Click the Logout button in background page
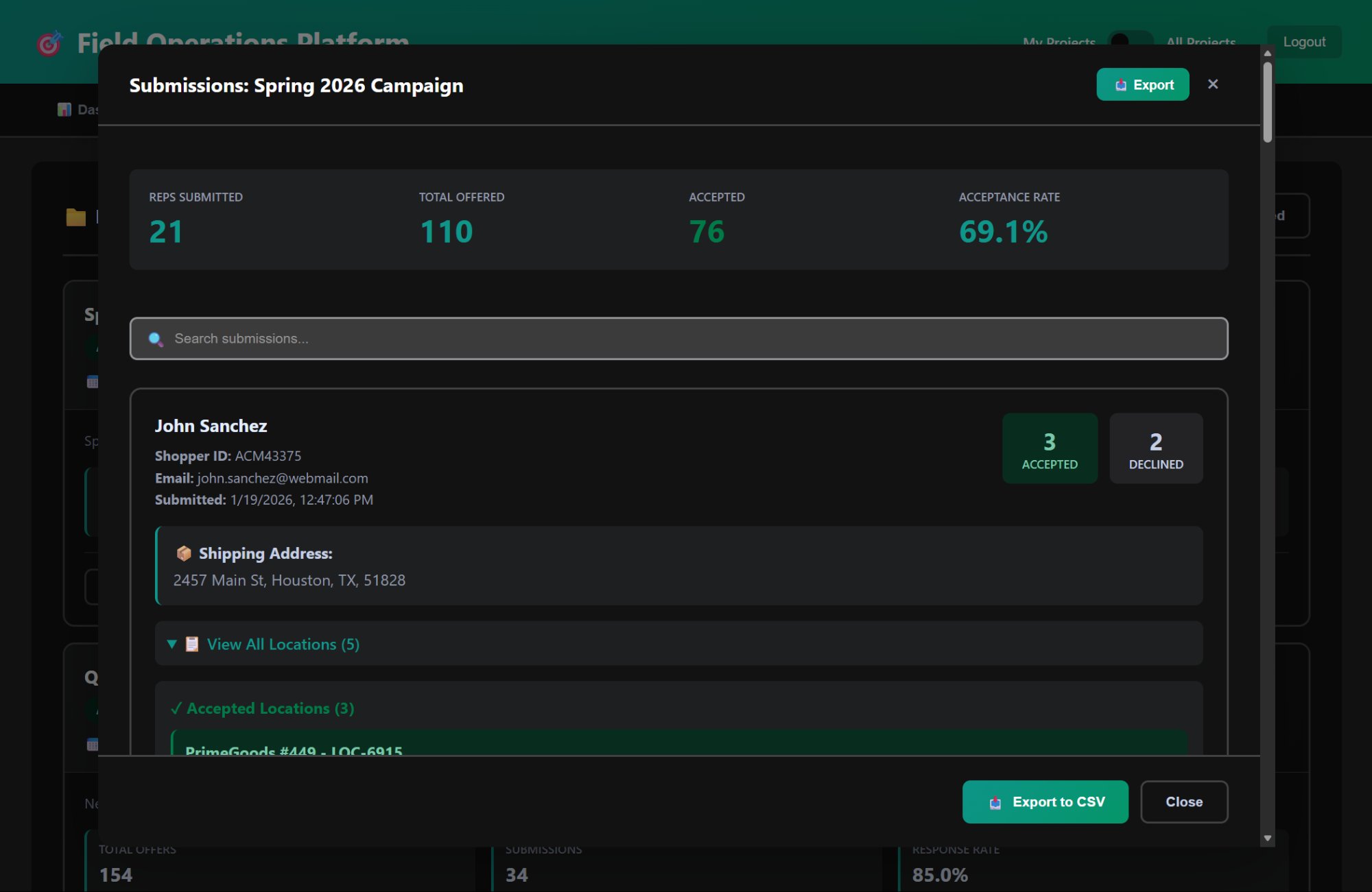This screenshot has width=1372, height=892. click(x=1304, y=42)
